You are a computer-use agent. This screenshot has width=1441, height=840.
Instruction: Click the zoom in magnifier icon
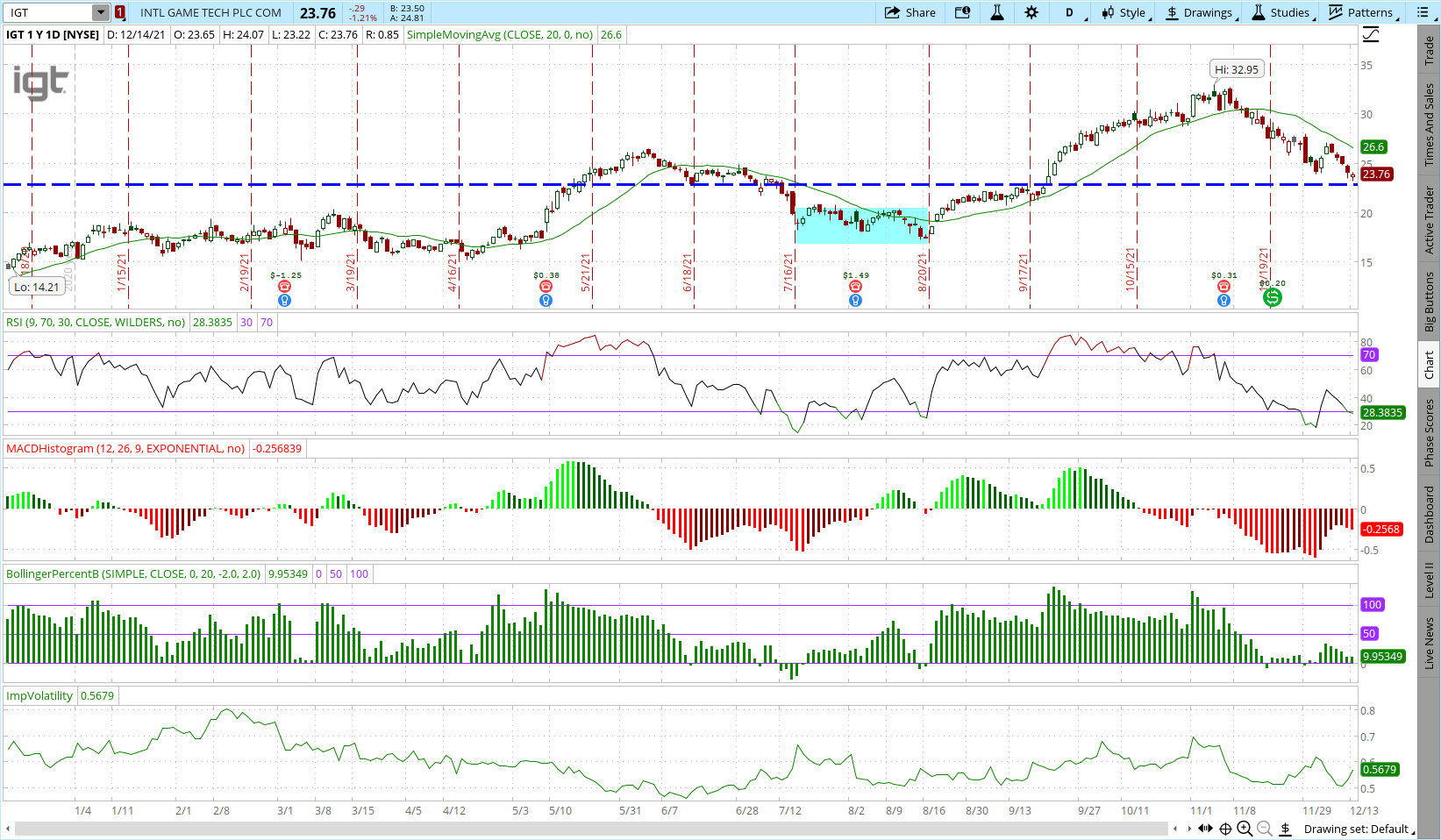pyautogui.click(x=1245, y=829)
